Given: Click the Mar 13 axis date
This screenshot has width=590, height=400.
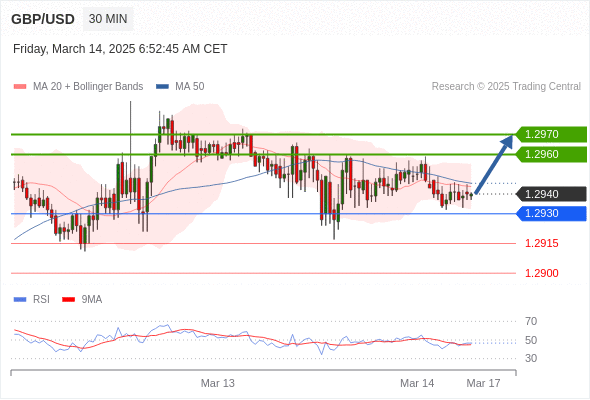Looking at the screenshot, I should [x=217, y=383].
